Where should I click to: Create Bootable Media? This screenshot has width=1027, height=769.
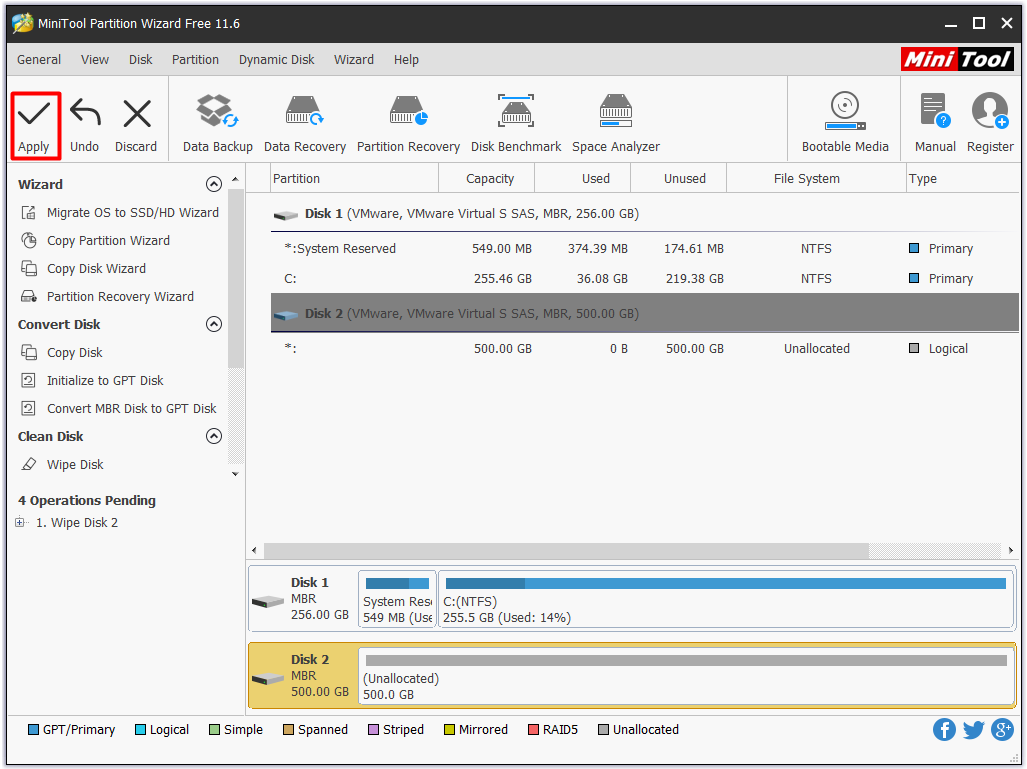(845, 124)
